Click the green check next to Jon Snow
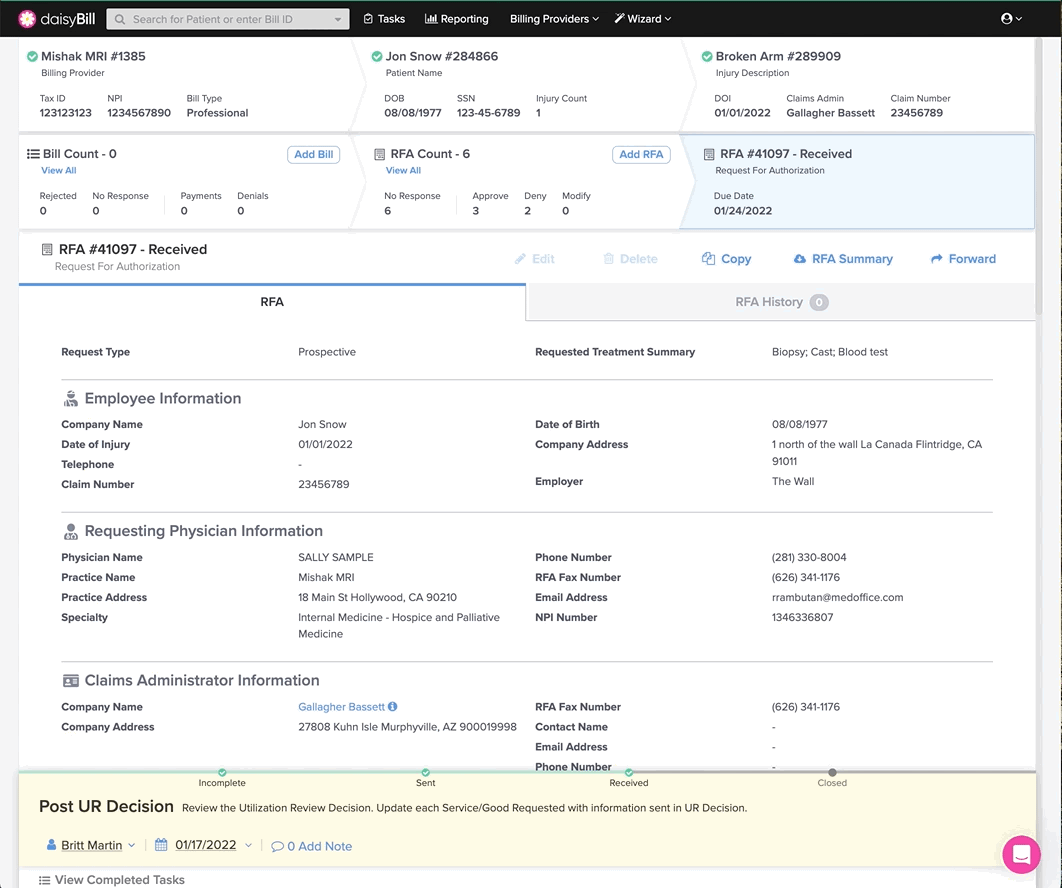1062x888 pixels. tap(377, 56)
